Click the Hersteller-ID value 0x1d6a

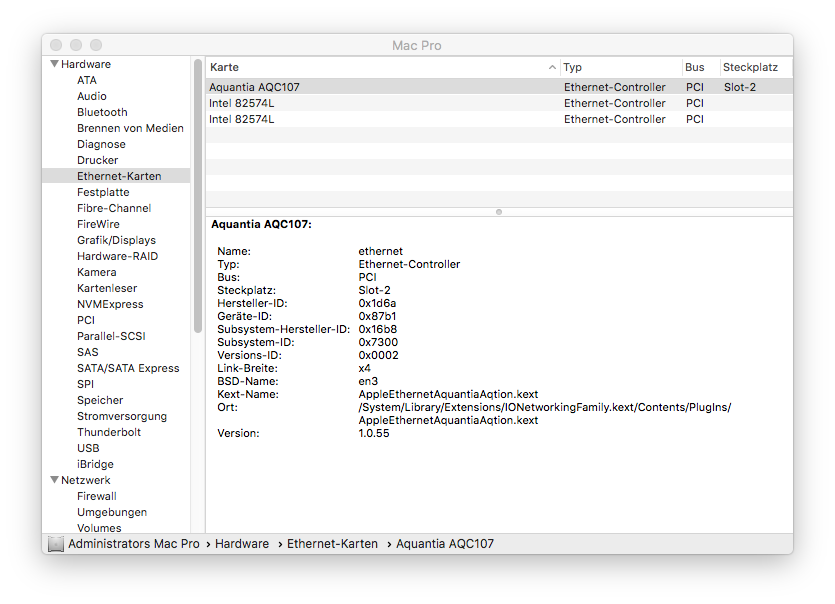coord(377,303)
